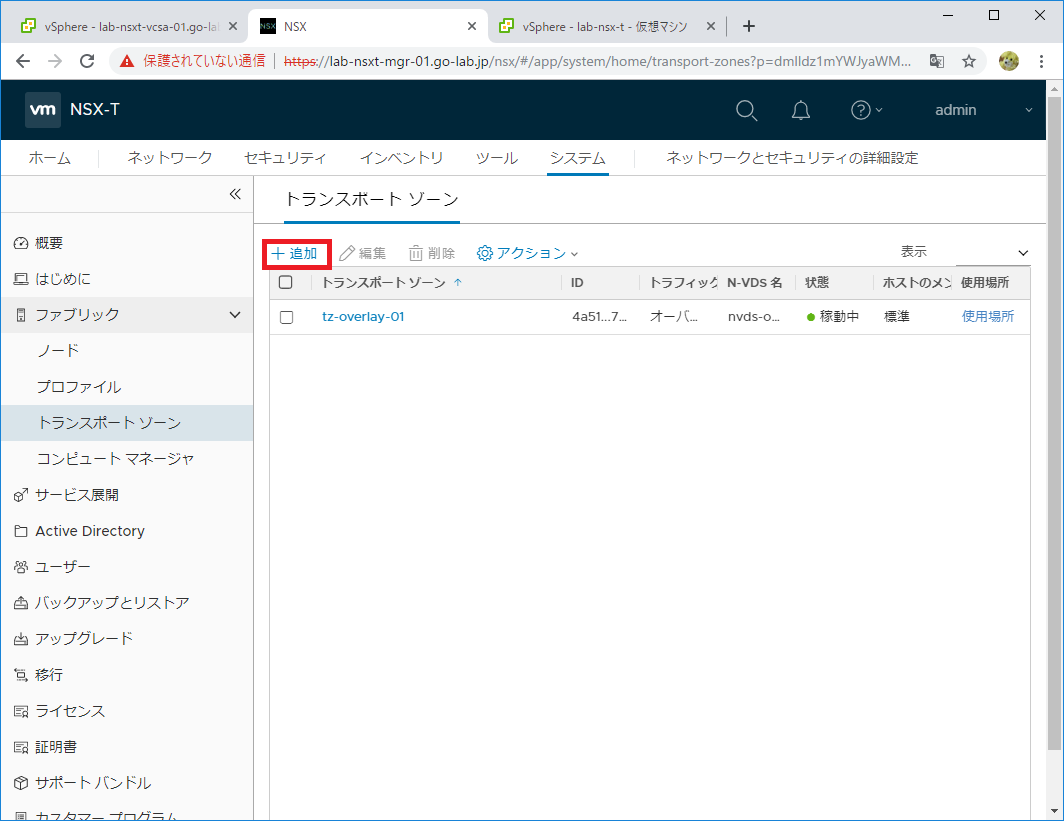Collapse the left sidebar with double chevron
This screenshot has width=1064, height=821.
(x=235, y=194)
